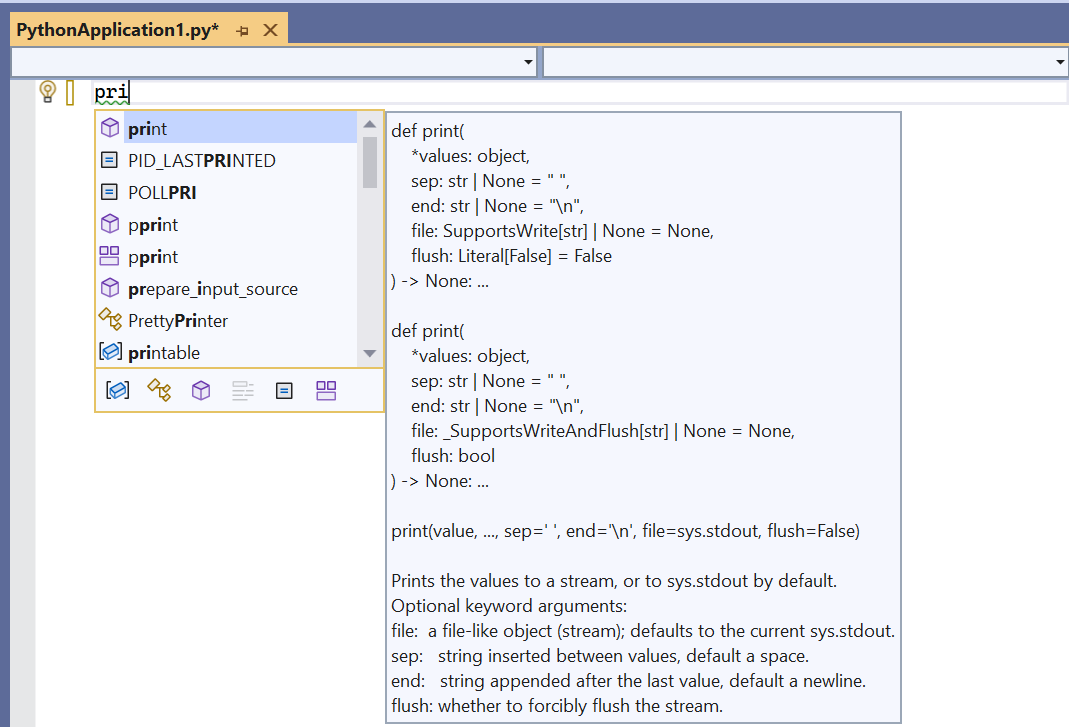Toggle the module filter icon
The image size is (1069, 727).
326,390
